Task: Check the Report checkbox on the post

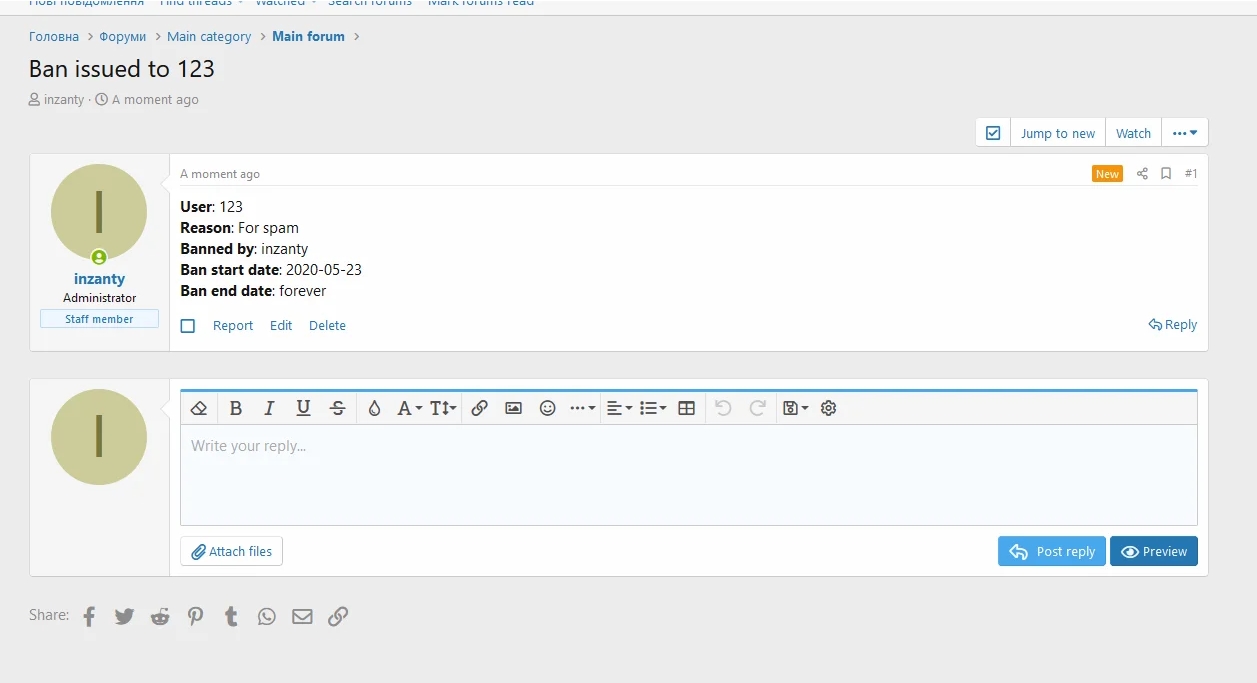Action: click(188, 325)
